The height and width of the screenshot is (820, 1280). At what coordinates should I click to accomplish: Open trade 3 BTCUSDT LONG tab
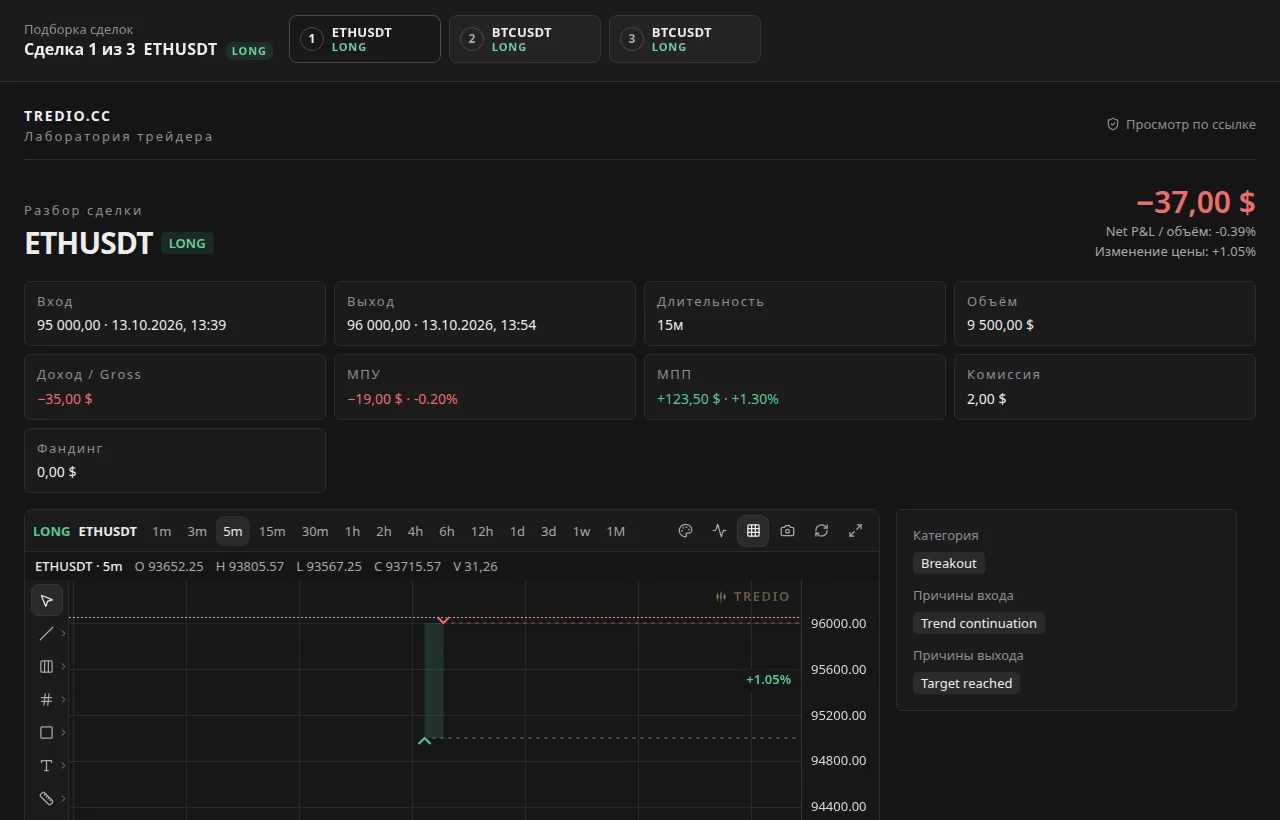pyautogui.click(x=685, y=39)
